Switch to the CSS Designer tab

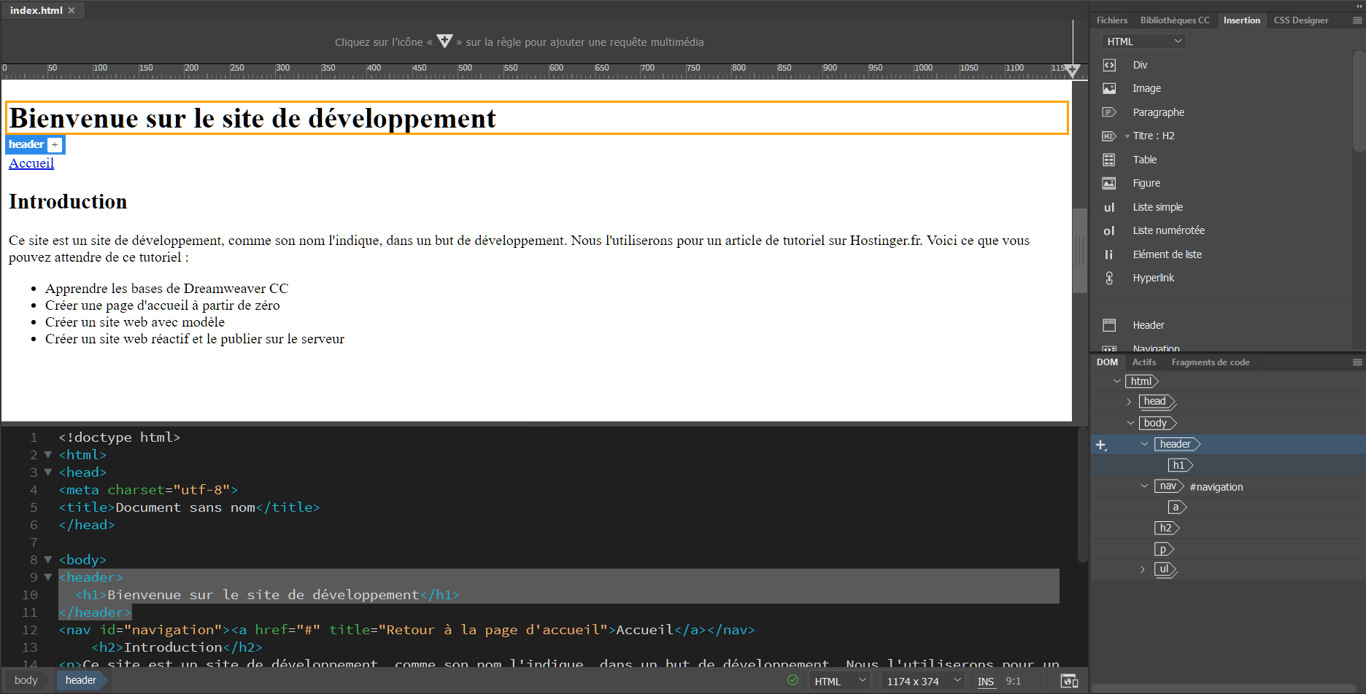(x=1301, y=19)
